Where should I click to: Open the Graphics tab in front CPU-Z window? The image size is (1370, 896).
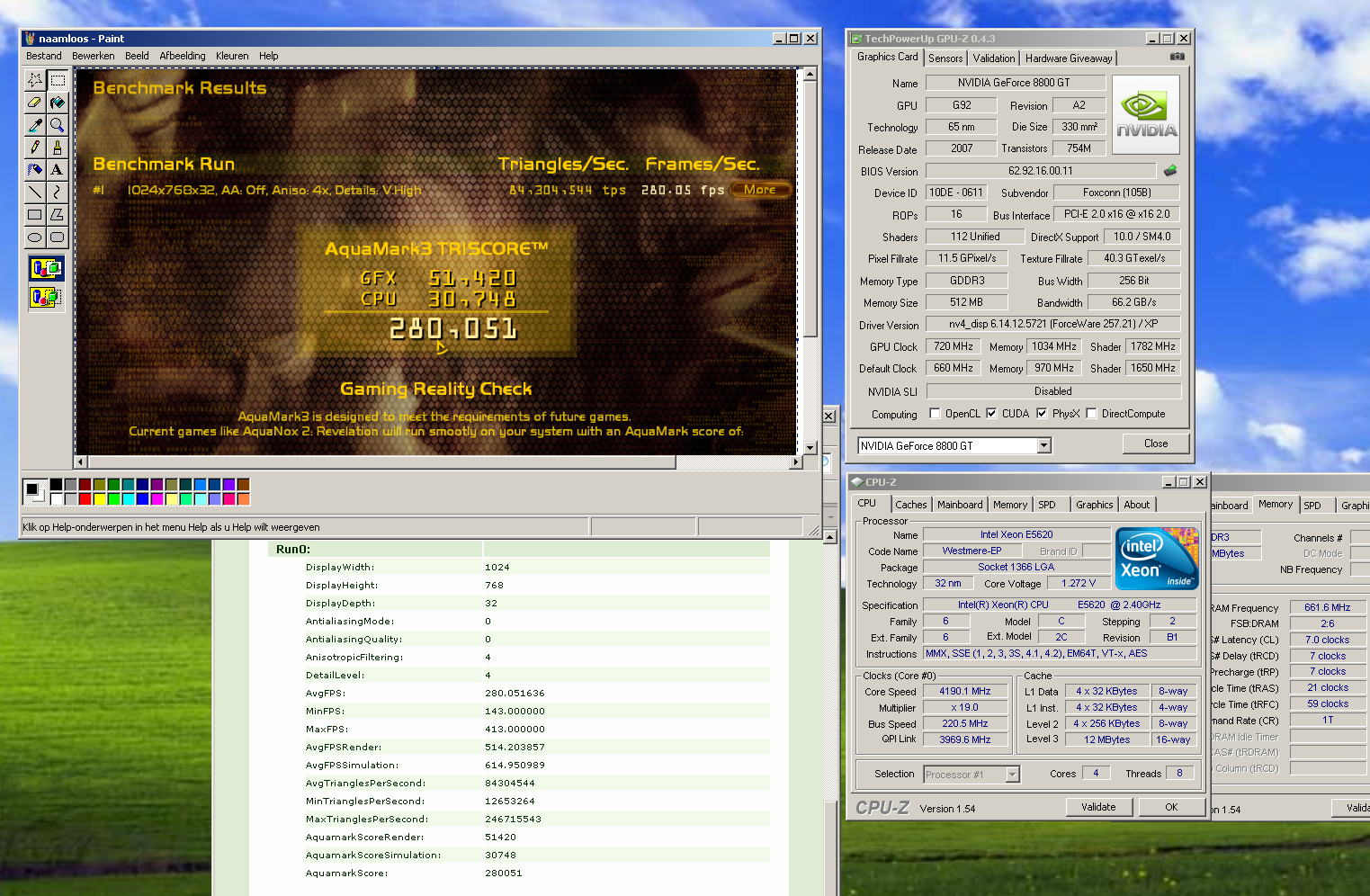tap(1094, 505)
